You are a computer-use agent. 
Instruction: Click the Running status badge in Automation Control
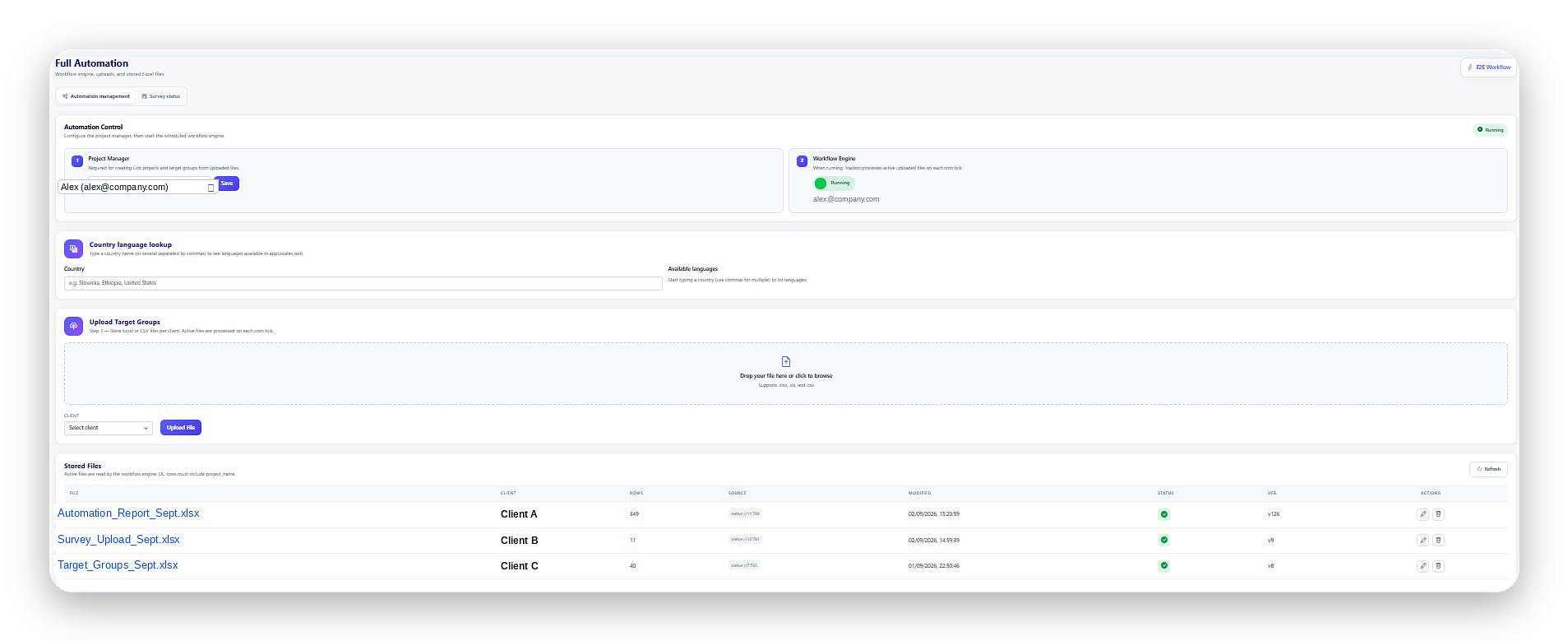coord(1490,130)
